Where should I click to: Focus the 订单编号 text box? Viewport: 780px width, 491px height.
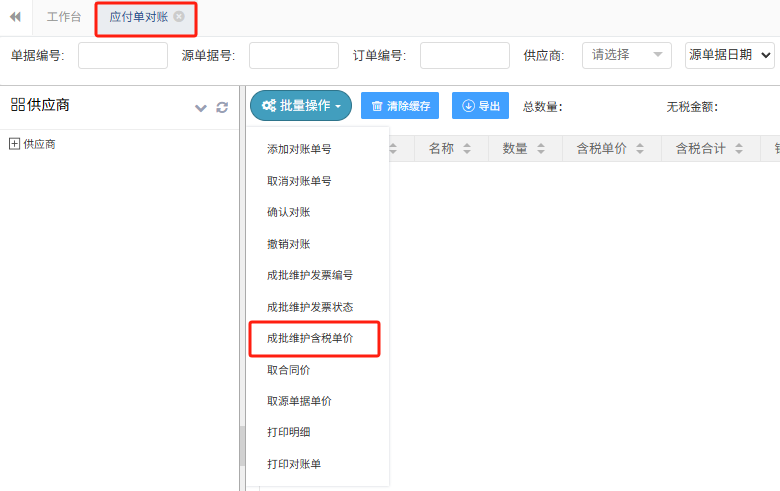tap(464, 56)
